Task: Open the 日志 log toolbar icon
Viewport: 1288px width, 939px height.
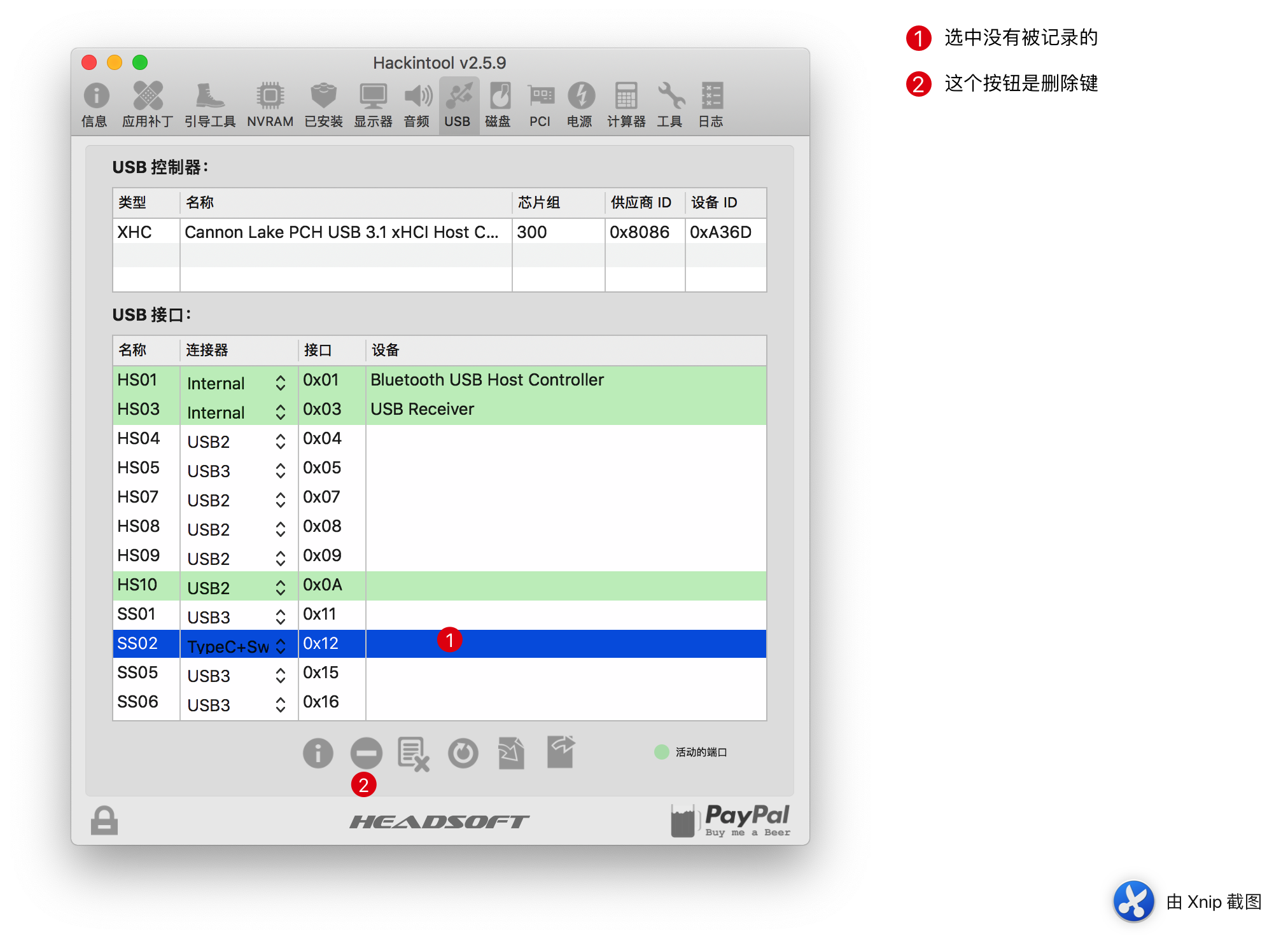Action: tap(711, 105)
